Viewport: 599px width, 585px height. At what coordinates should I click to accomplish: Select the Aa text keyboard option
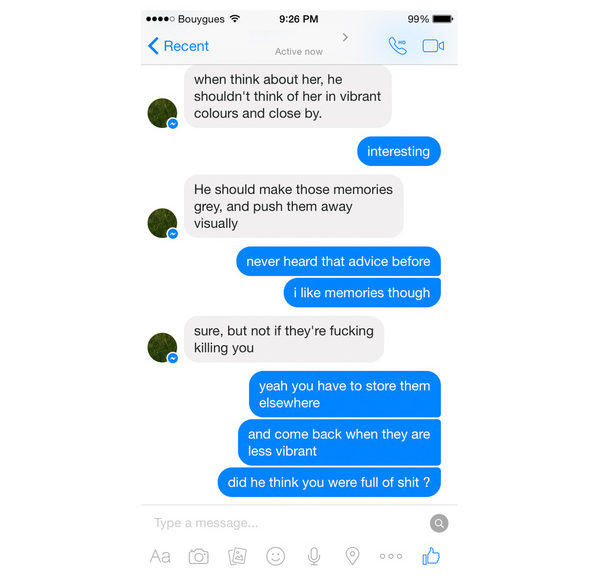(x=160, y=557)
